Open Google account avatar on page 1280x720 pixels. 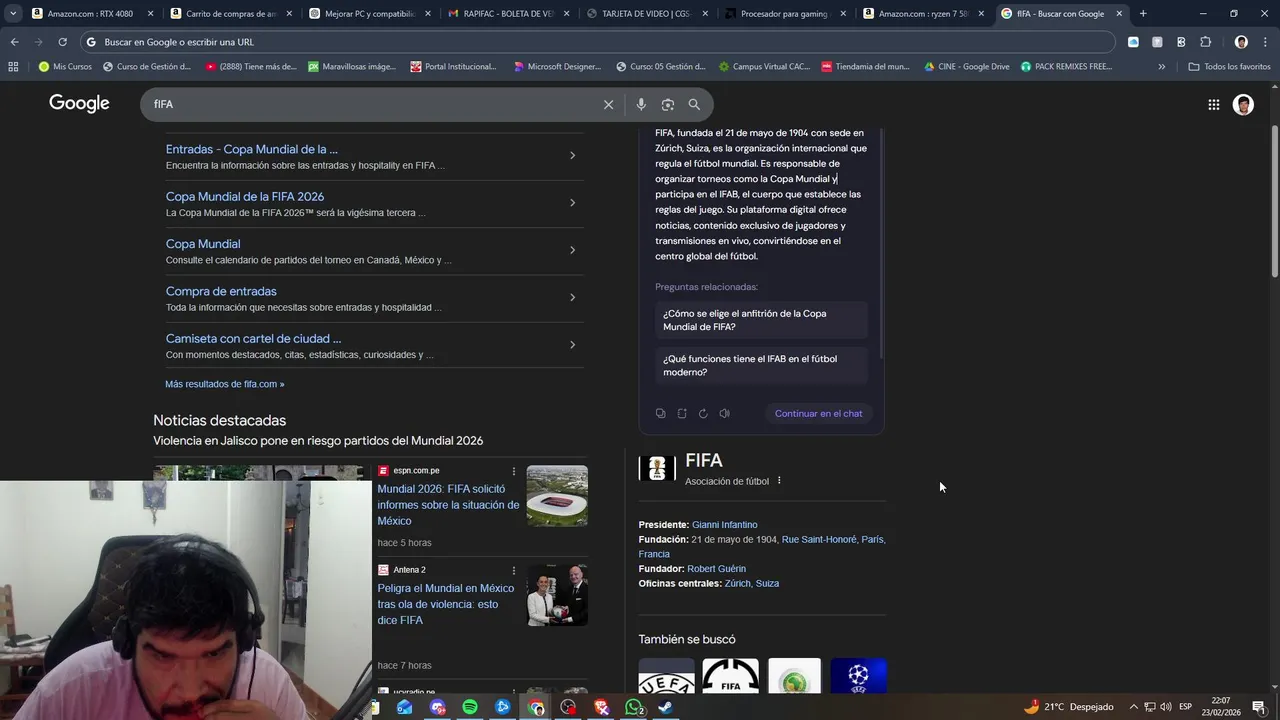[1243, 104]
